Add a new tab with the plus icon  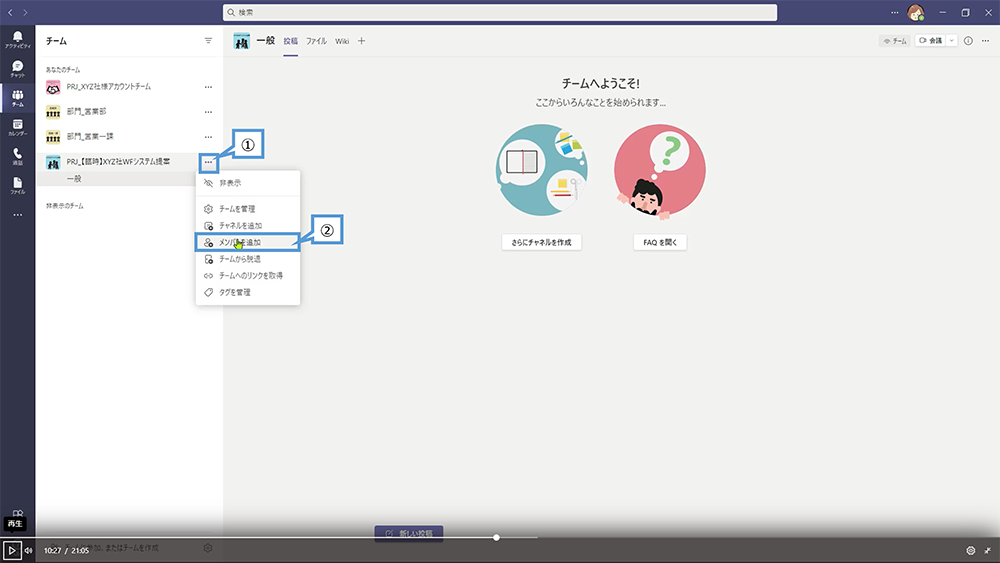click(x=361, y=41)
